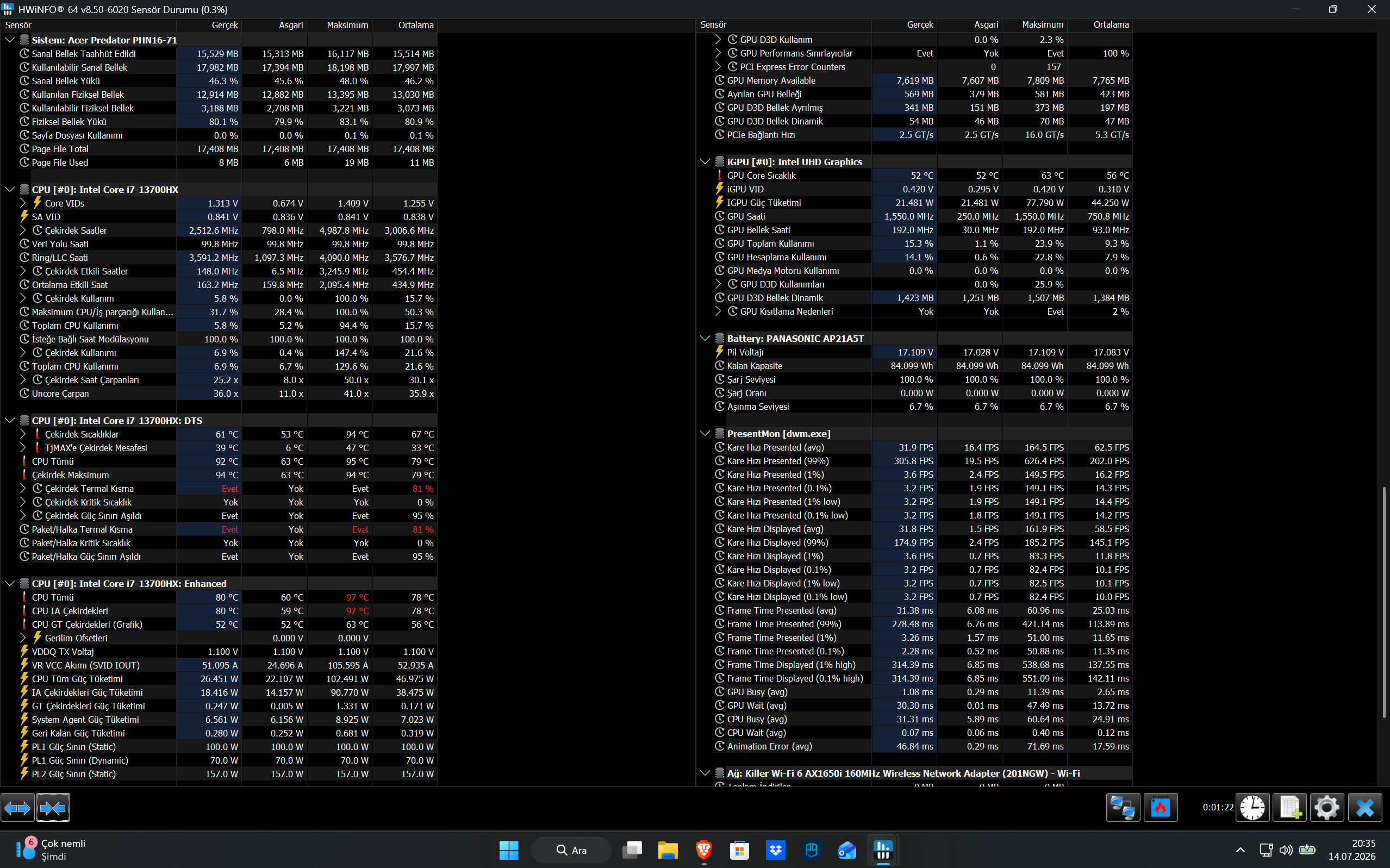
Task: Open the battery charging tray icon
Action: pyautogui.click(x=1307, y=850)
